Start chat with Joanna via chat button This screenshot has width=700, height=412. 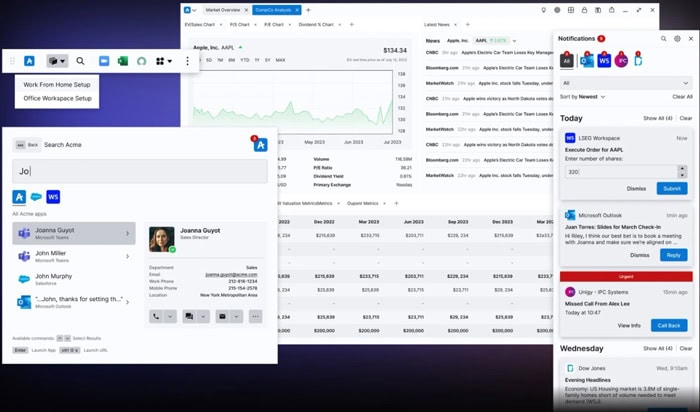coord(189,316)
